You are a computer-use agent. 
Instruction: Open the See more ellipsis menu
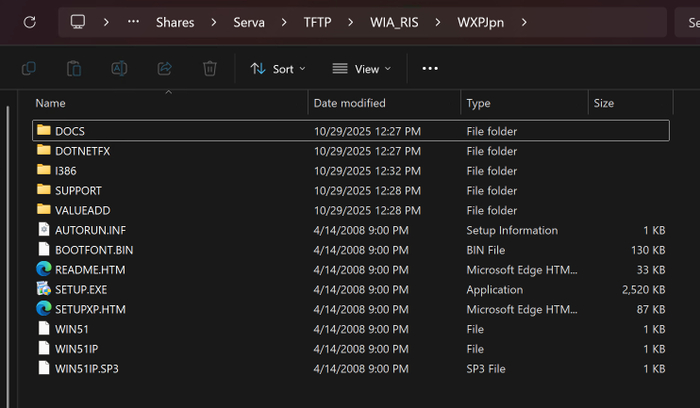(x=430, y=68)
